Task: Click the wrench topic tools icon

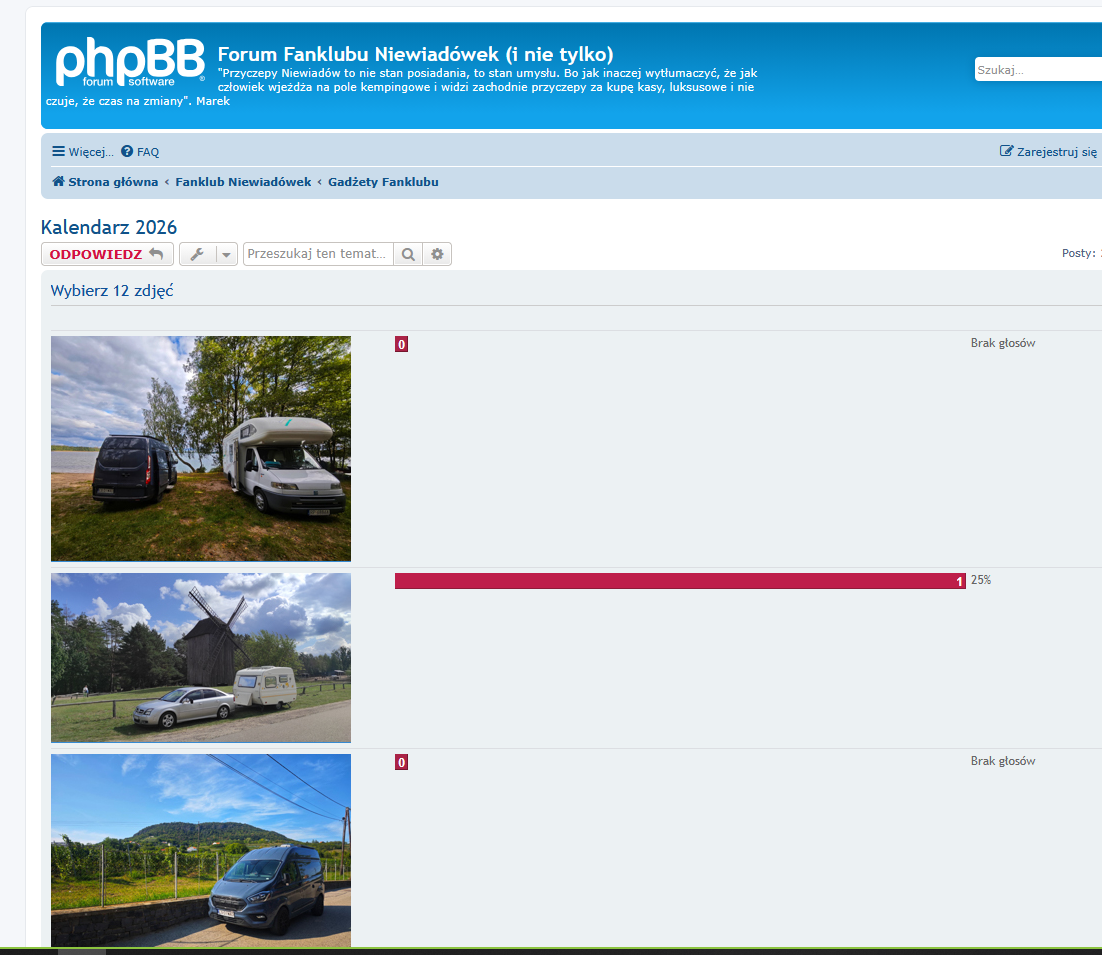Action: click(x=197, y=255)
